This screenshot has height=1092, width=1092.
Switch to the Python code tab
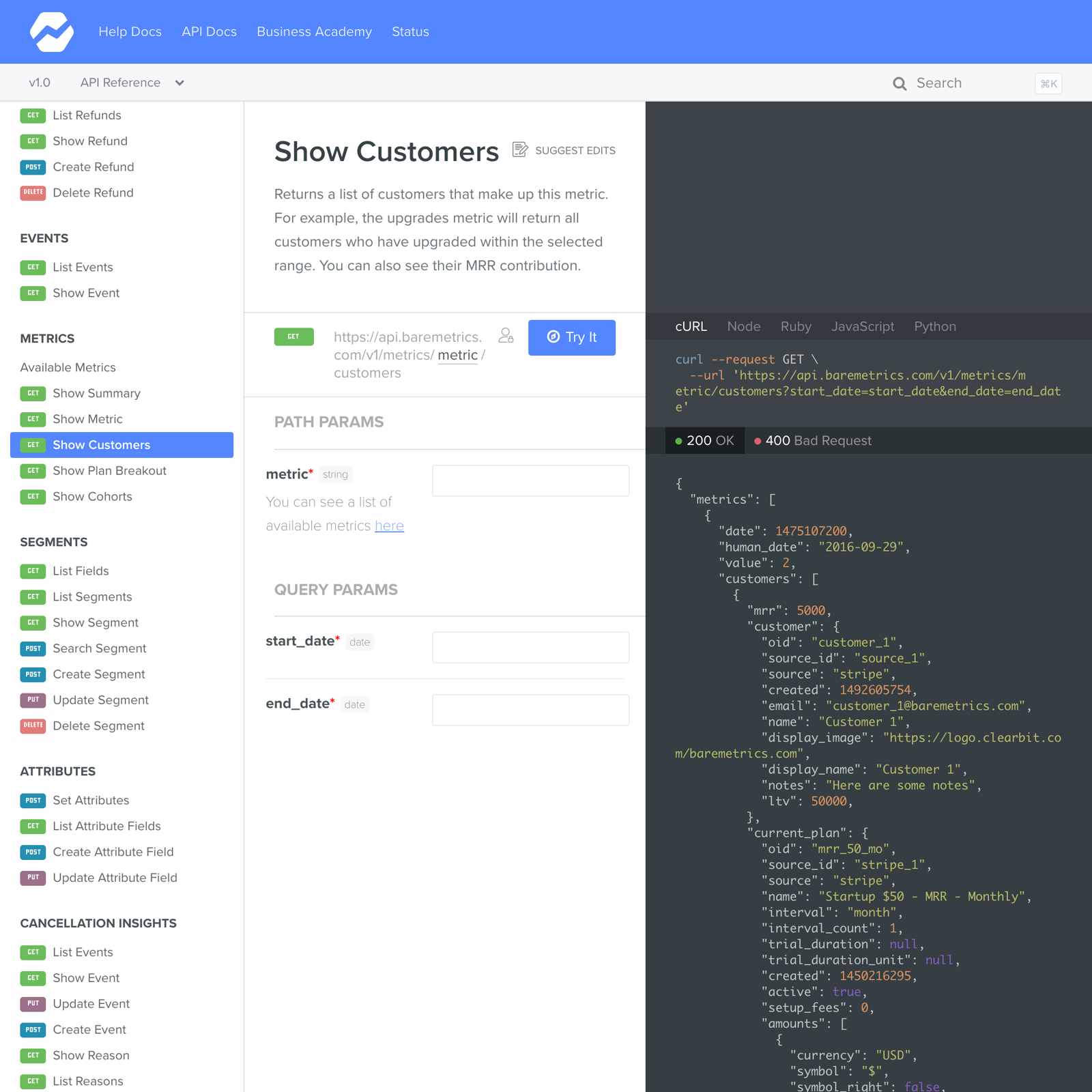(934, 326)
